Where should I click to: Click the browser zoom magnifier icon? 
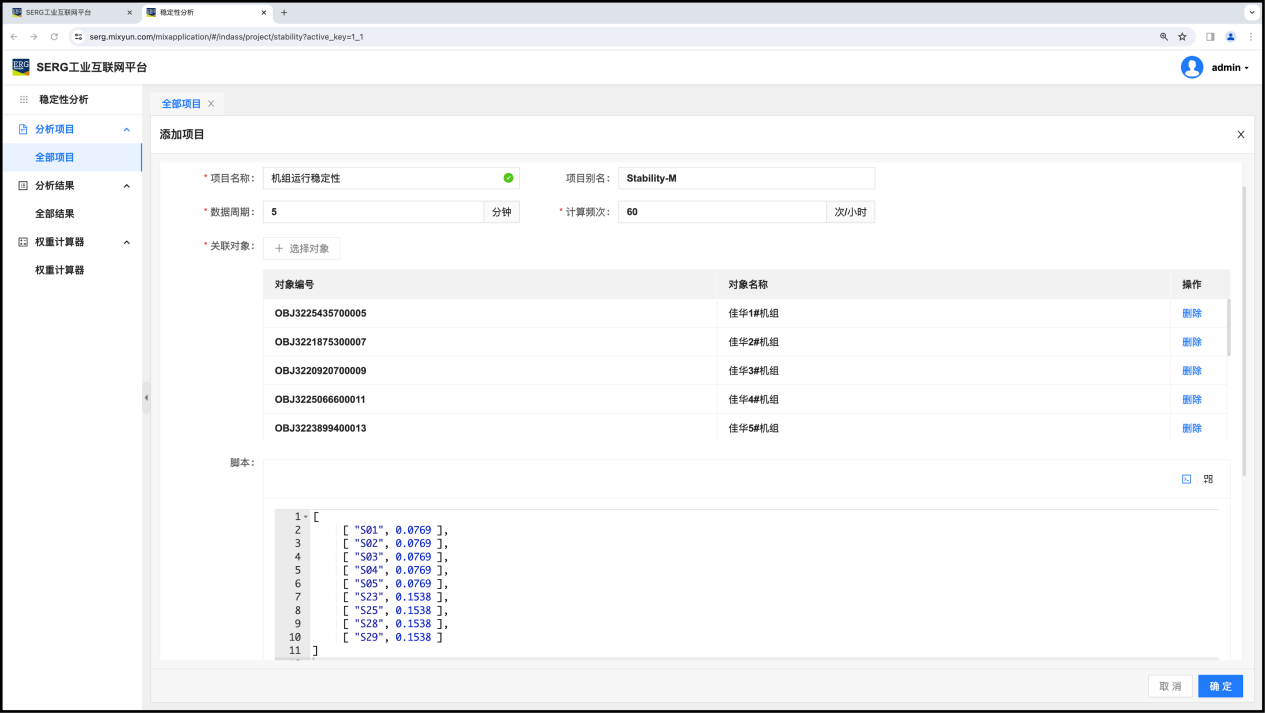click(x=1163, y=37)
